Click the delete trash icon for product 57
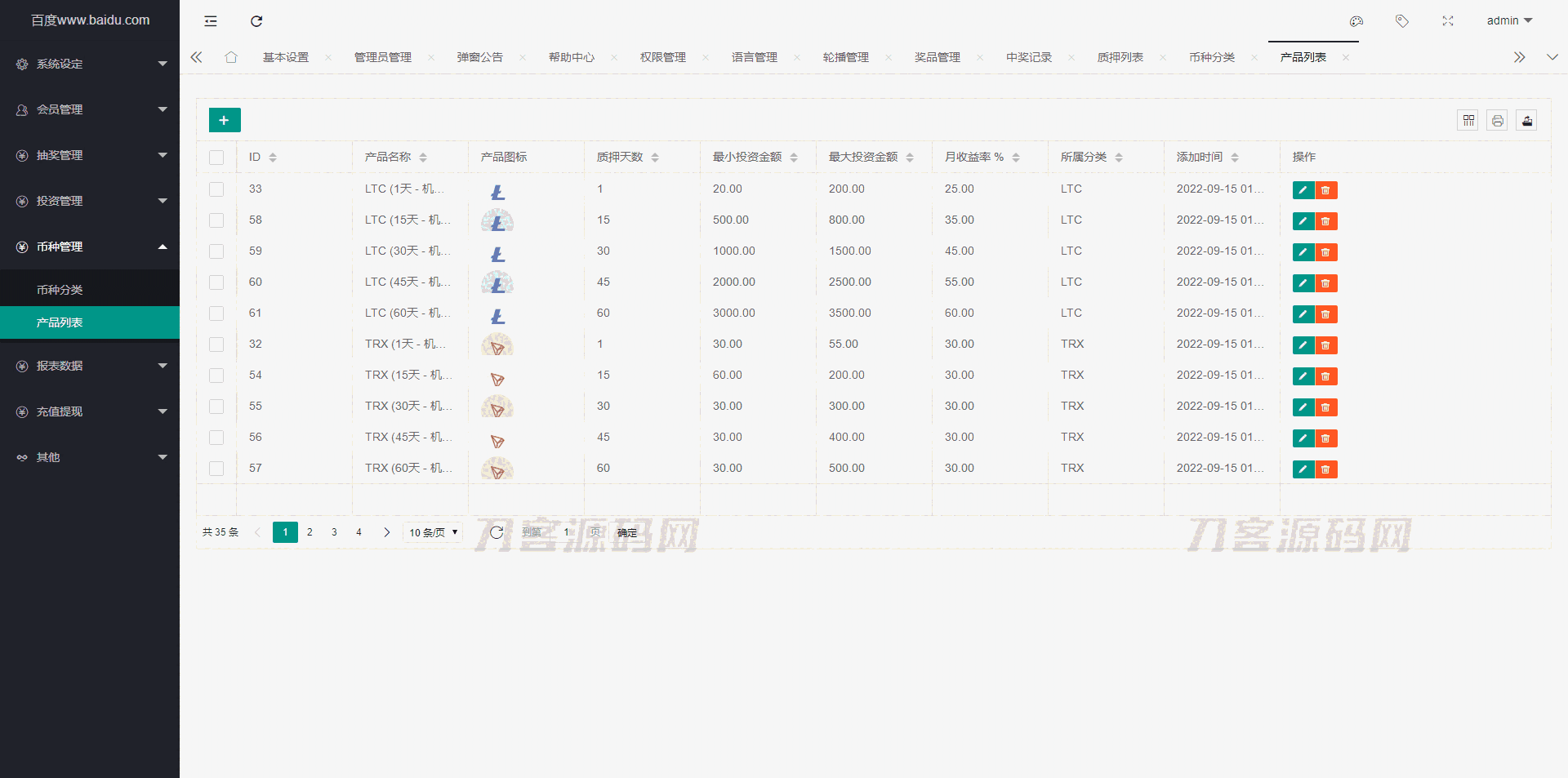Image resolution: width=1568 pixels, height=778 pixels. click(1326, 469)
